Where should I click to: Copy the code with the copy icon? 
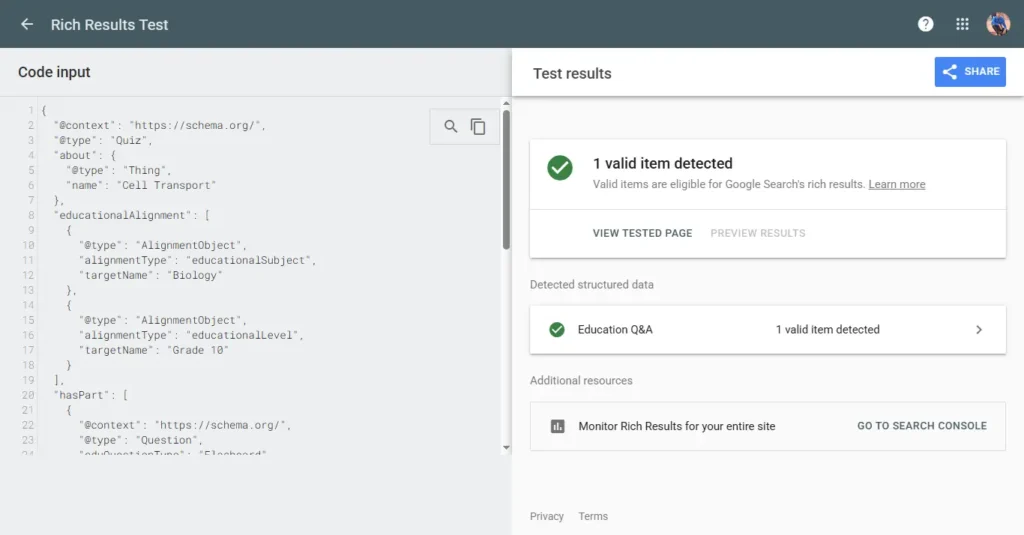478,126
